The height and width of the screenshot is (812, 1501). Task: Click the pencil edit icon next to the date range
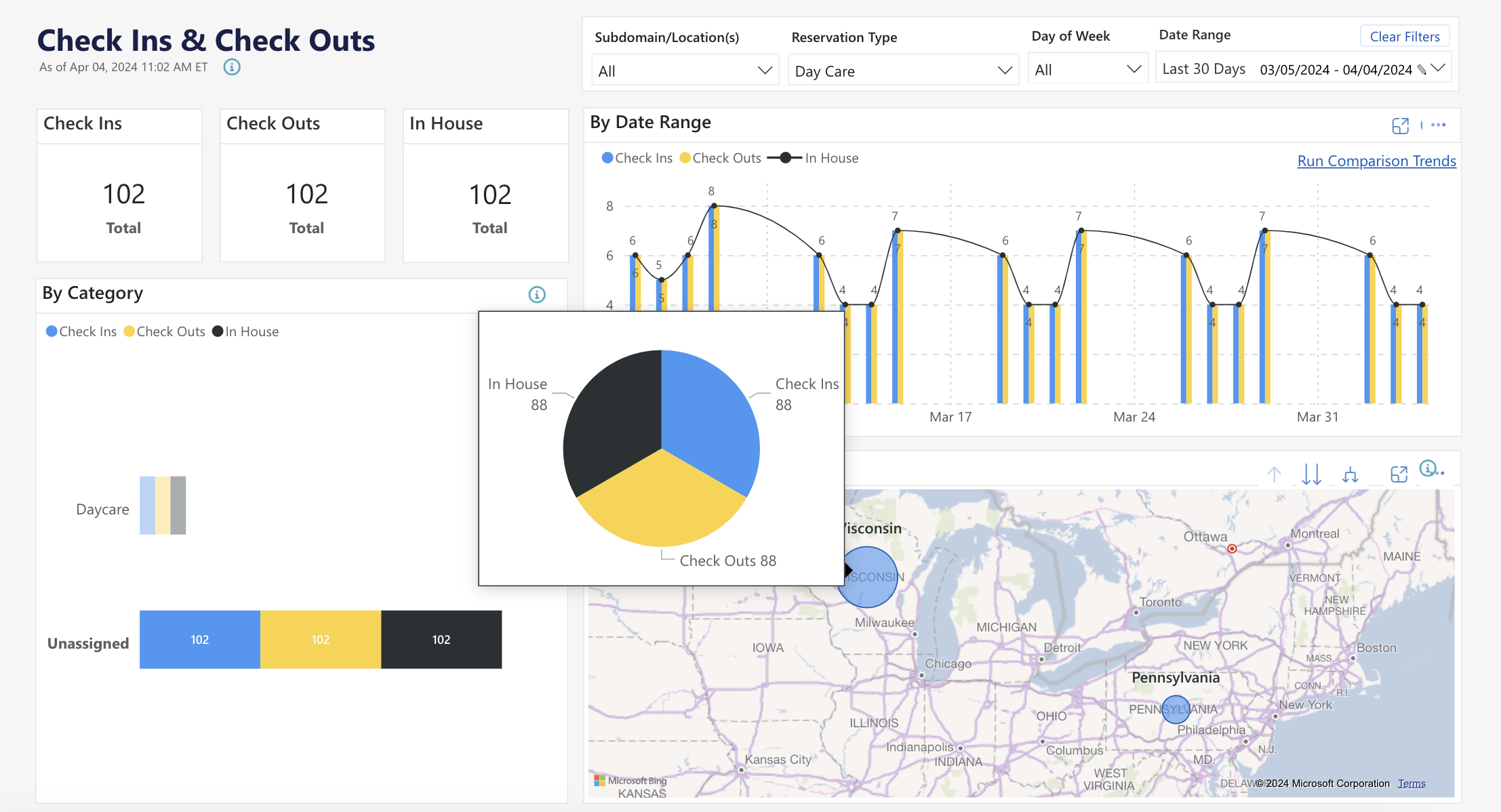coord(1422,68)
